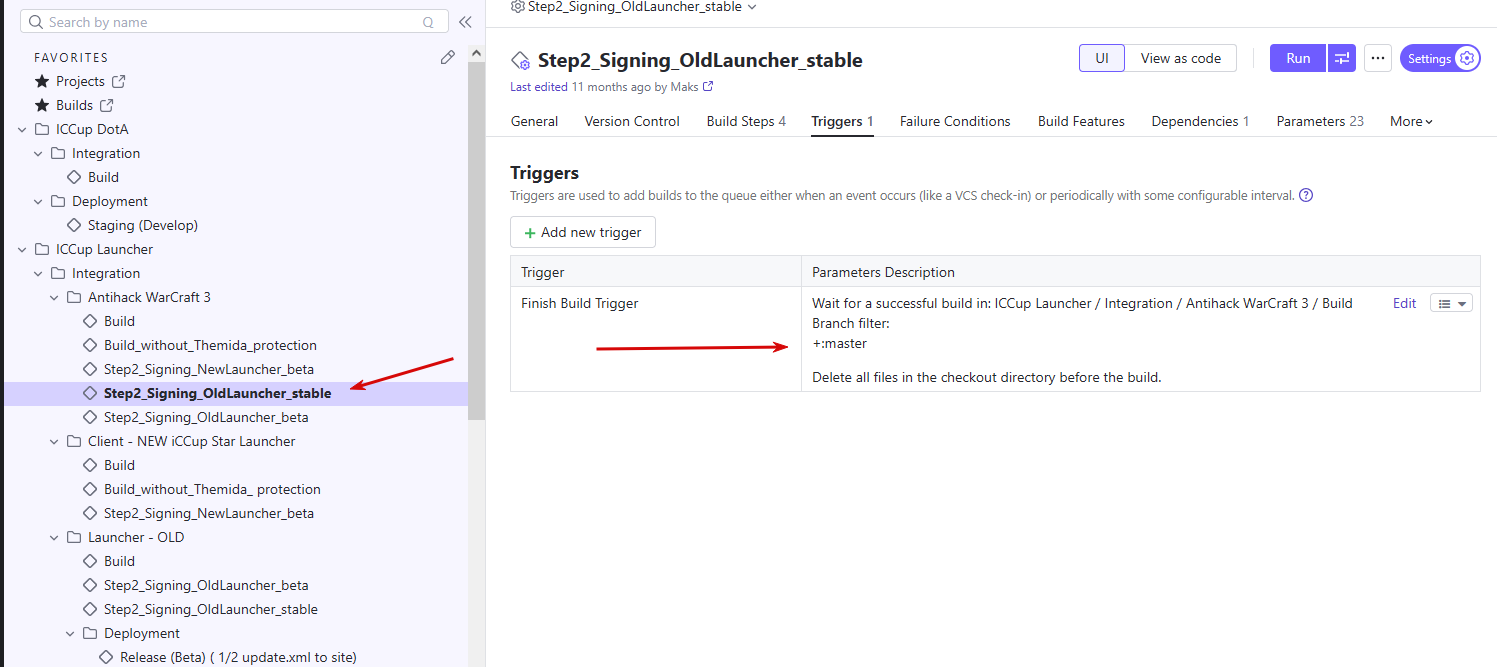Open Projects in new tab via external-link icon

118,81
